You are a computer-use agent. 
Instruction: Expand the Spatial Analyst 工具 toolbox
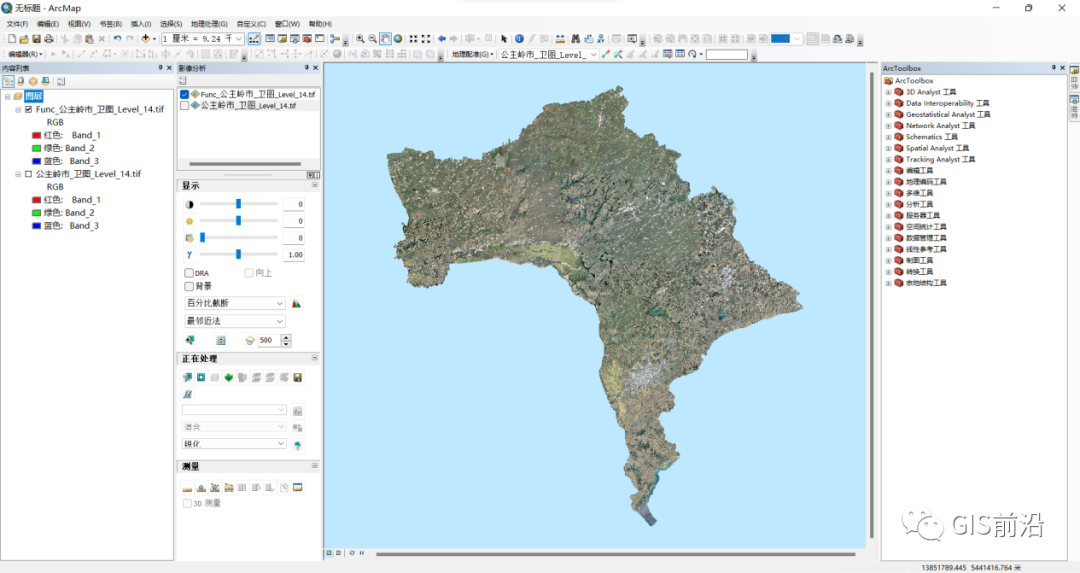click(888, 149)
